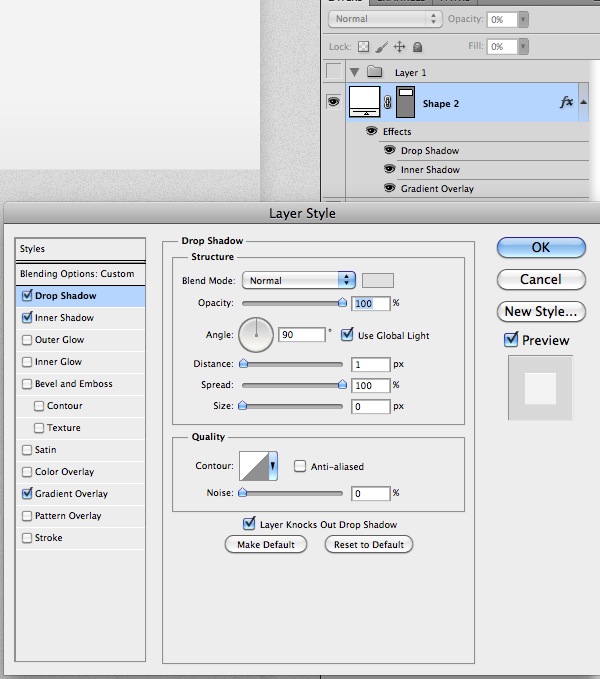Click lock transparent pixels icon
Image resolution: width=600 pixels, height=679 pixels.
364,47
